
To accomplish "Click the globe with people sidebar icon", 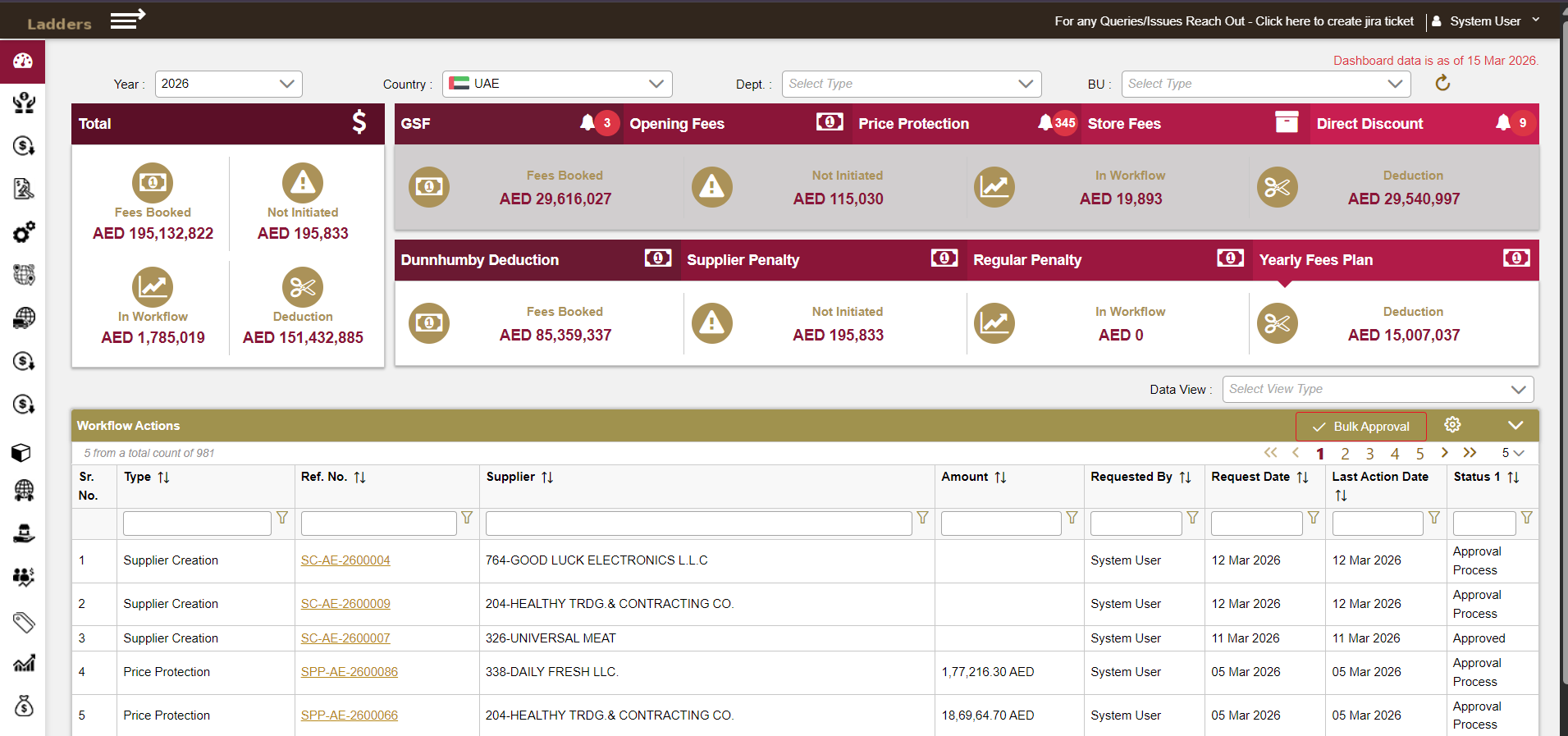I will click(x=24, y=491).
